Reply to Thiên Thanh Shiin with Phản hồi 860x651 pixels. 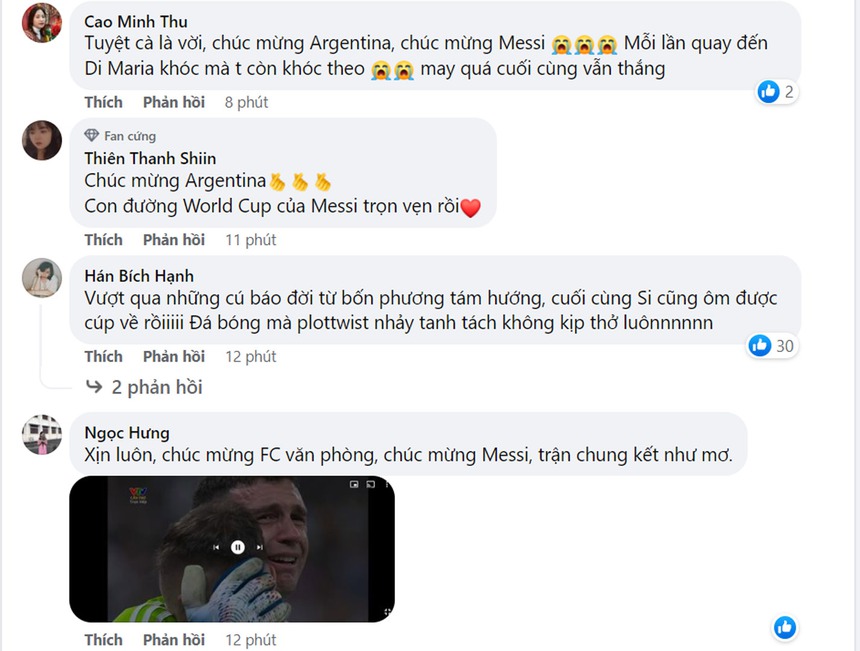pos(174,240)
